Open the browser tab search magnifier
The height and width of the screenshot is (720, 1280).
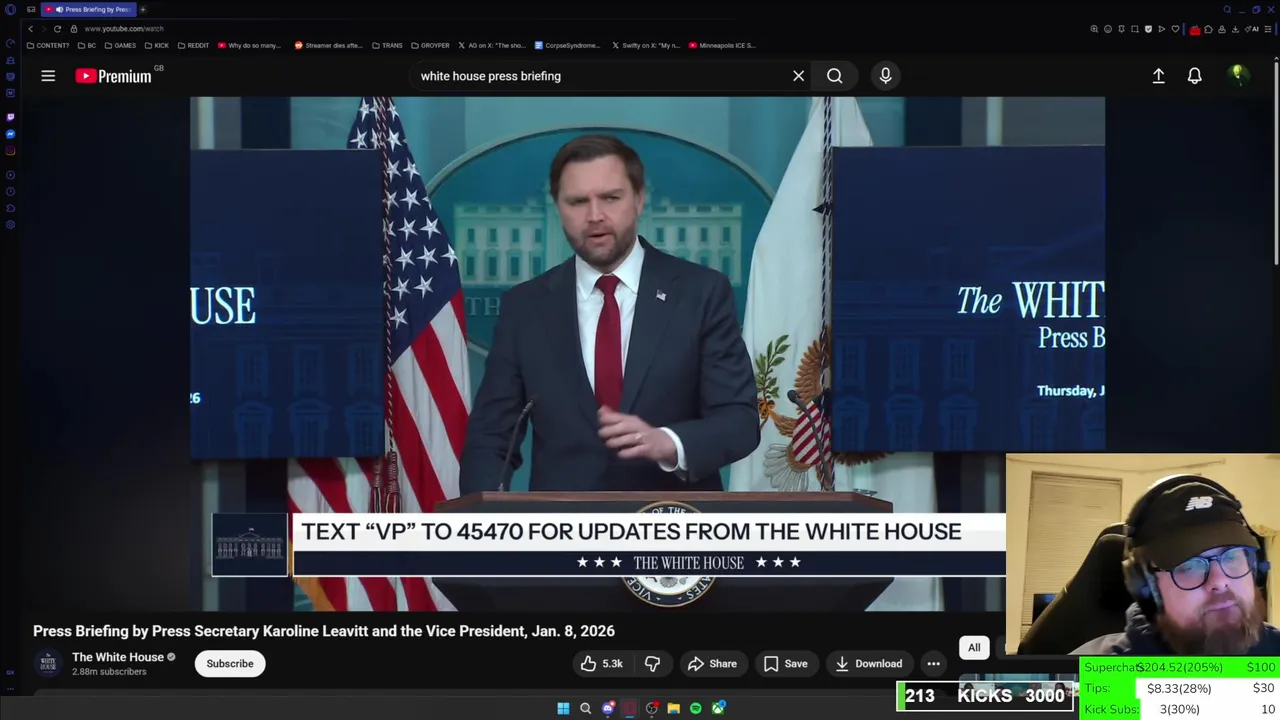pyautogui.click(x=1227, y=9)
